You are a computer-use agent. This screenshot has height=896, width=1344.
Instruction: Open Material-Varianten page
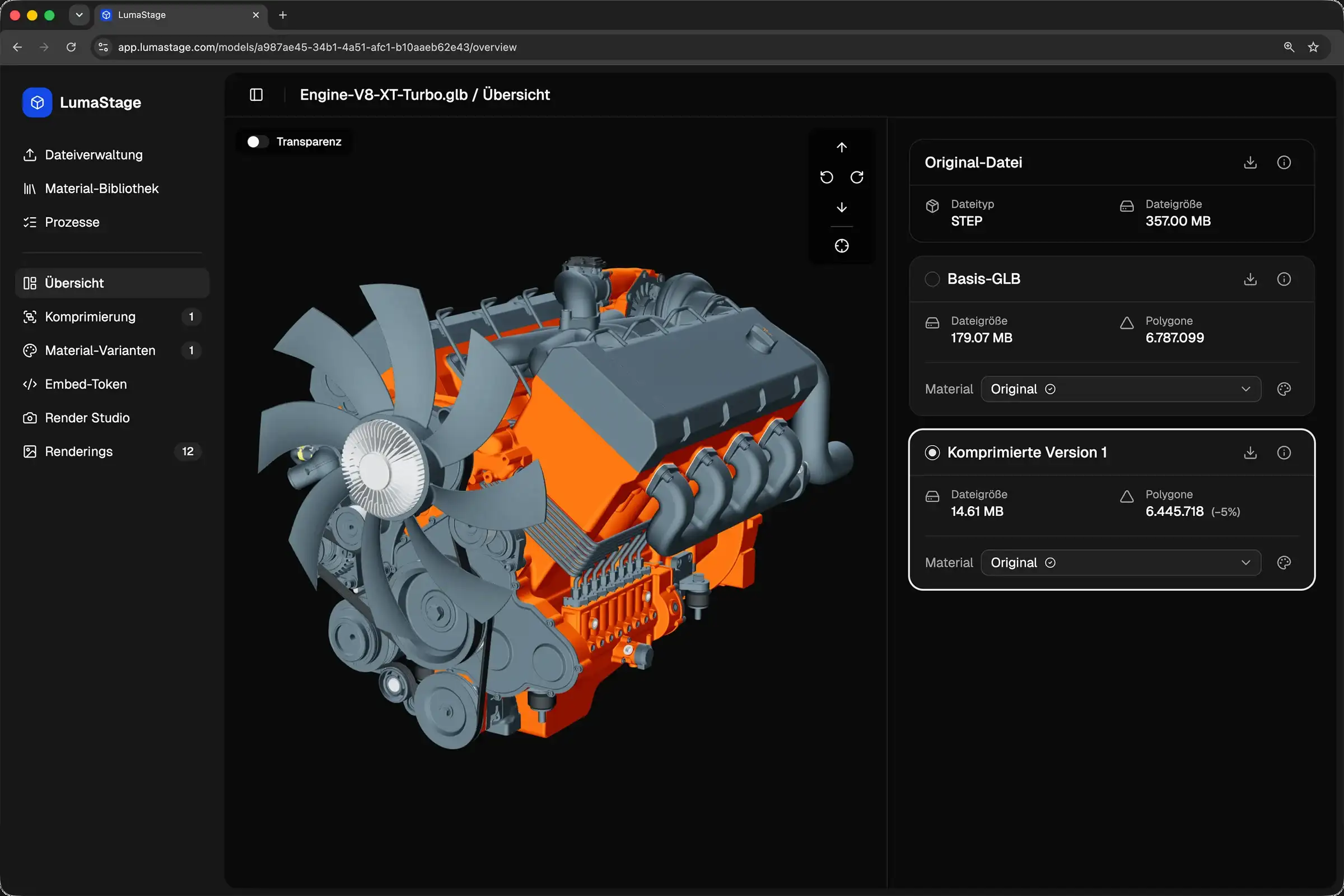click(112, 351)
